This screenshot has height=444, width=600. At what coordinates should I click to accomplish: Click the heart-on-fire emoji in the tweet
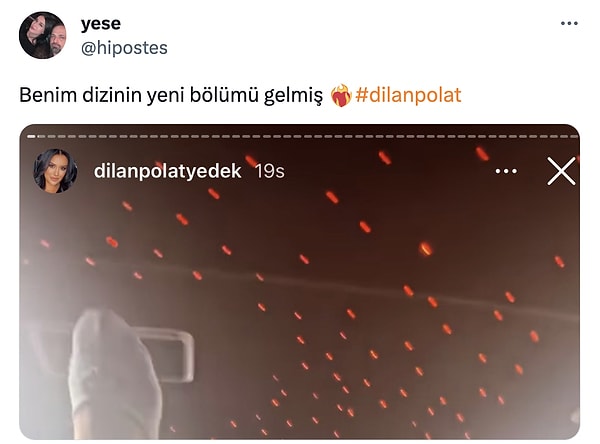341,95
